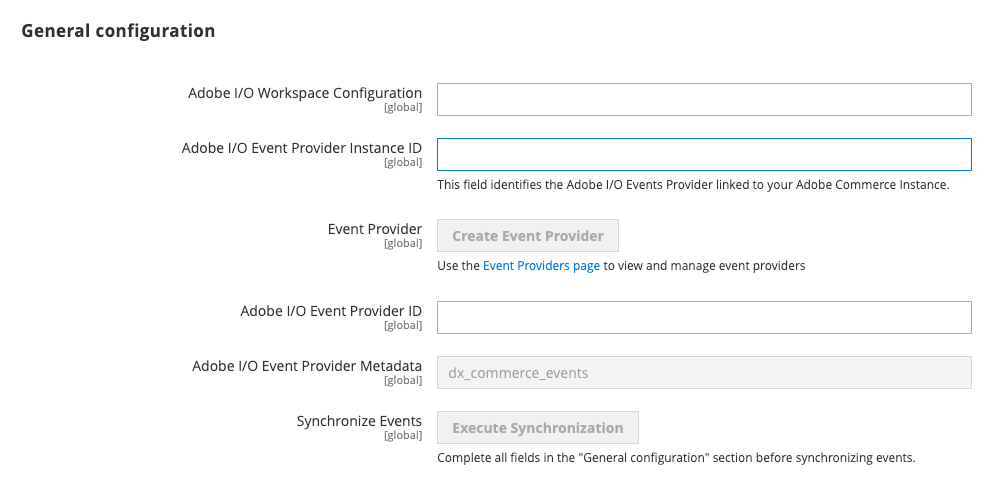Screen dimensions: 984x483
Task: Click the Event Provider Instance ID label
Action: (x=301, y=148)
